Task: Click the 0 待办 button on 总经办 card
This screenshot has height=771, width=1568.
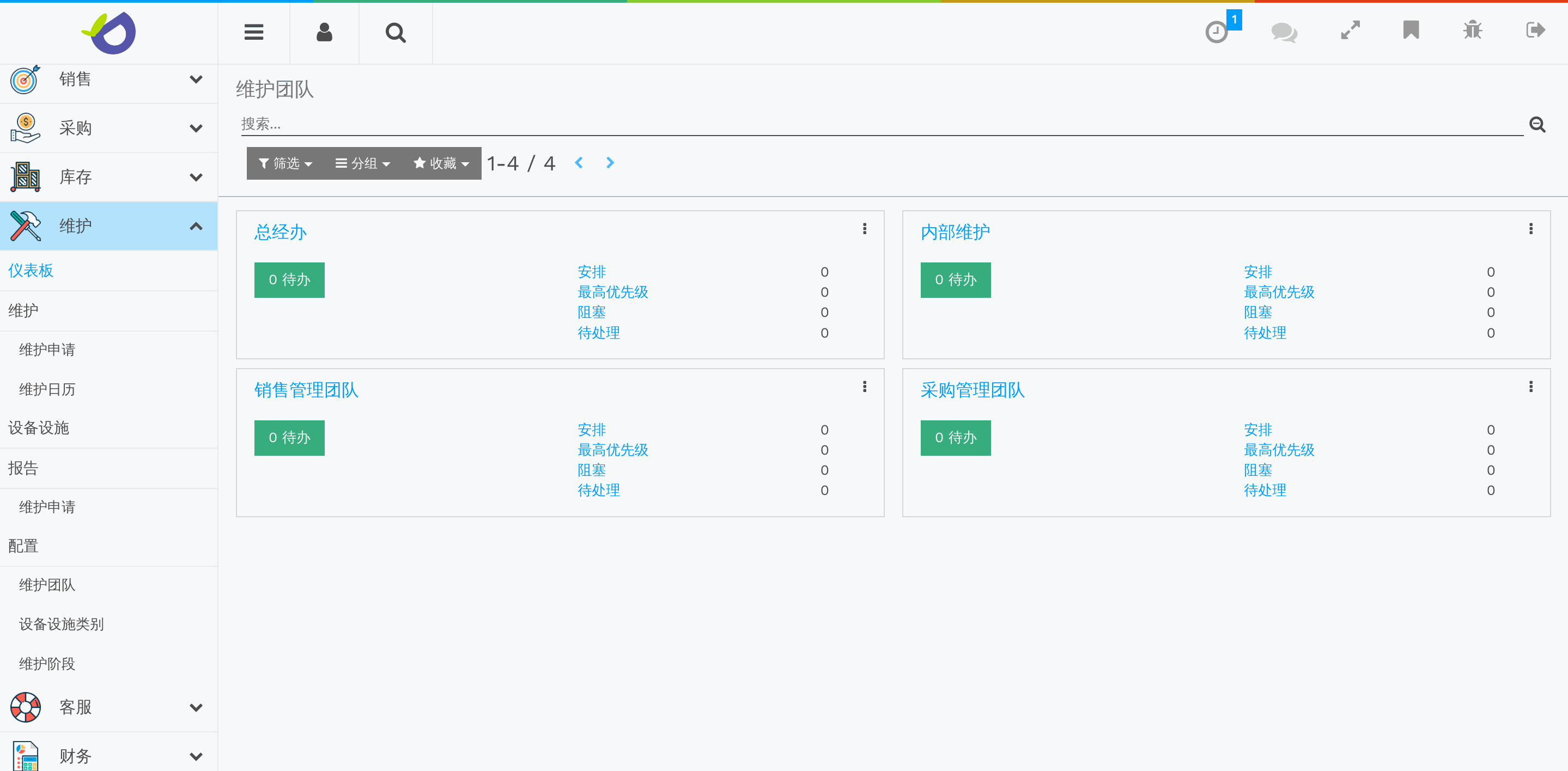Action: pyautogui.click(x=289, y=280)
